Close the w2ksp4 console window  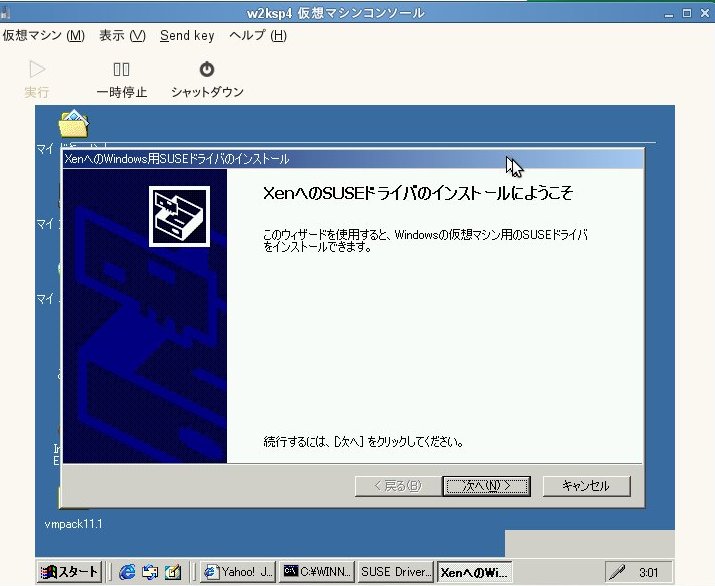(x=705, y=14)
